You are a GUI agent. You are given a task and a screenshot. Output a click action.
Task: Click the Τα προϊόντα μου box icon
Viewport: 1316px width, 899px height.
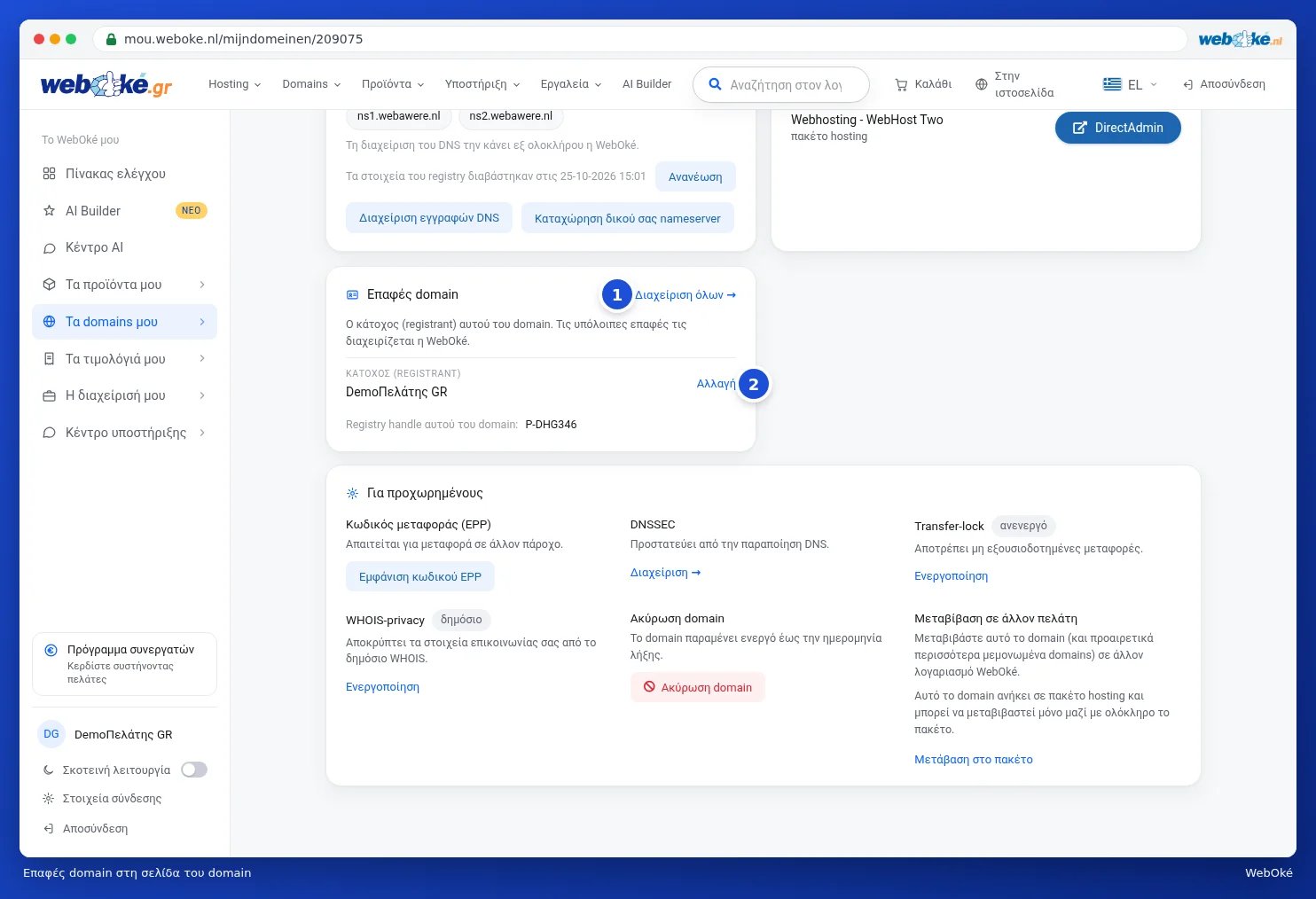tap(49, 285)
